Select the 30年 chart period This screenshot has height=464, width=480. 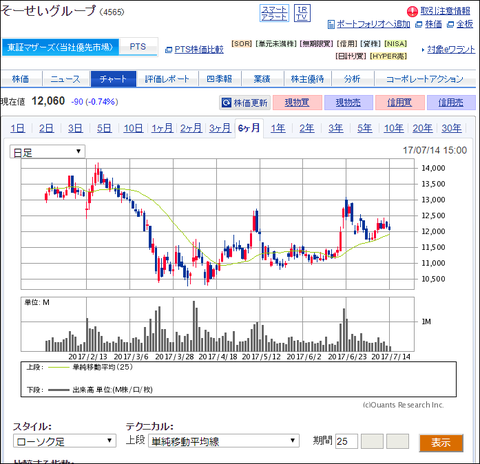[x=452, y=128]
